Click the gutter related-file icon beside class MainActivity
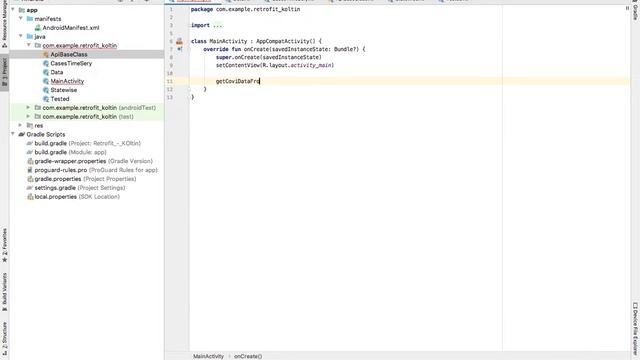Viewport: 640px width, 360px height. [x=179, y=41]
